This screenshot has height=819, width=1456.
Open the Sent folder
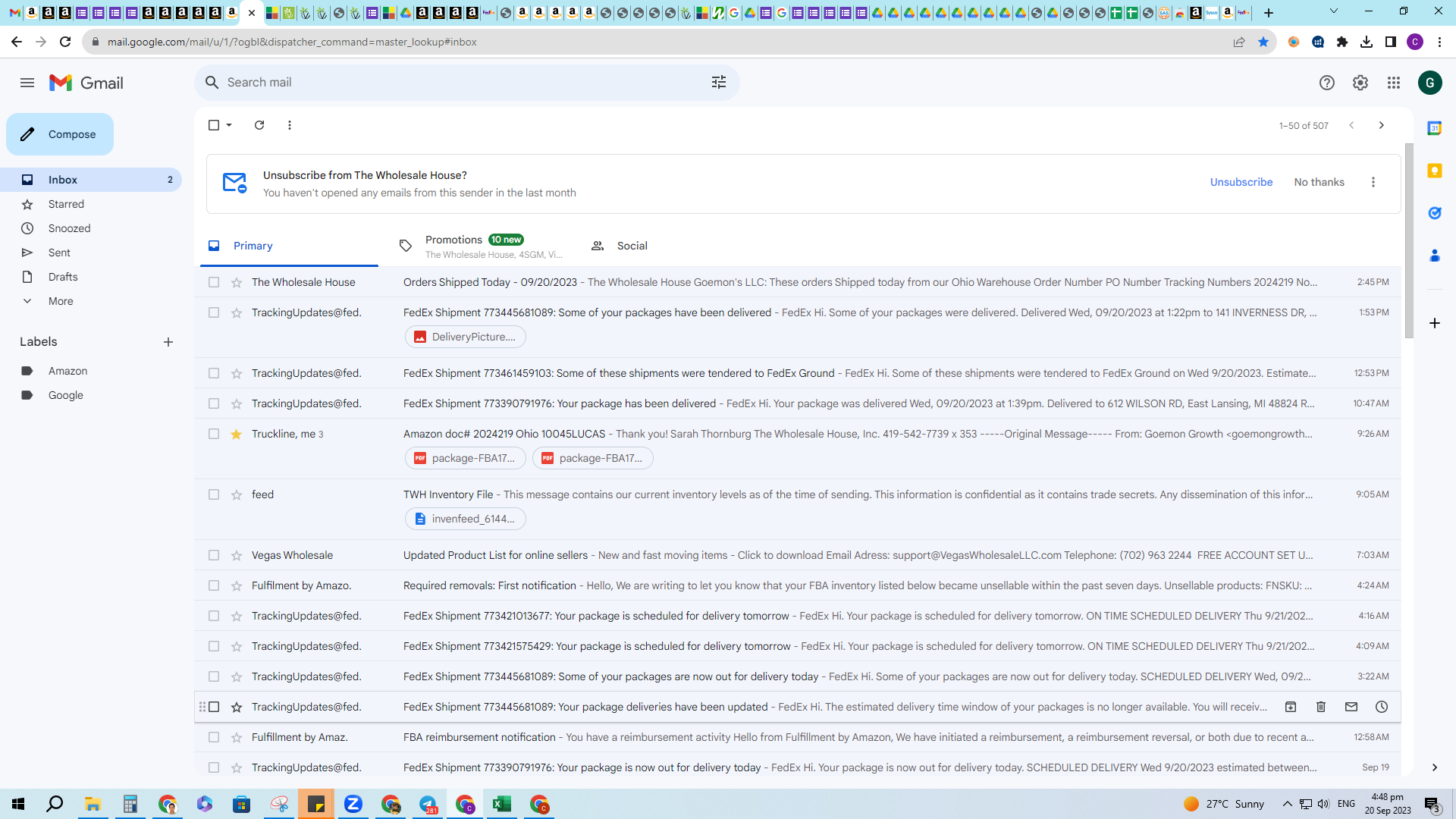click(91, 253)
